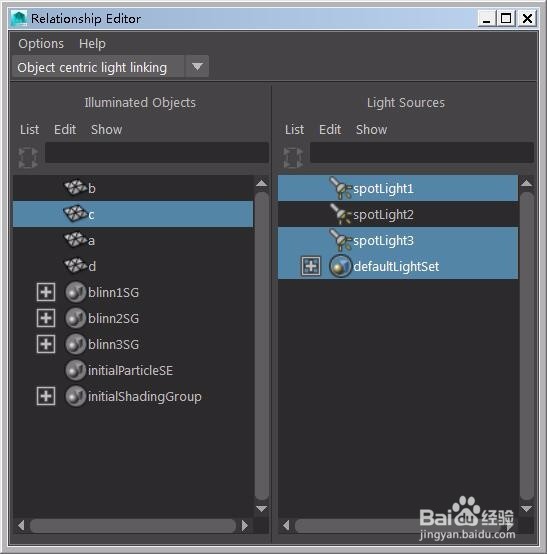Open the light linking mode dropdown
This screenshot has height=554, width=547.
point(197,66)
